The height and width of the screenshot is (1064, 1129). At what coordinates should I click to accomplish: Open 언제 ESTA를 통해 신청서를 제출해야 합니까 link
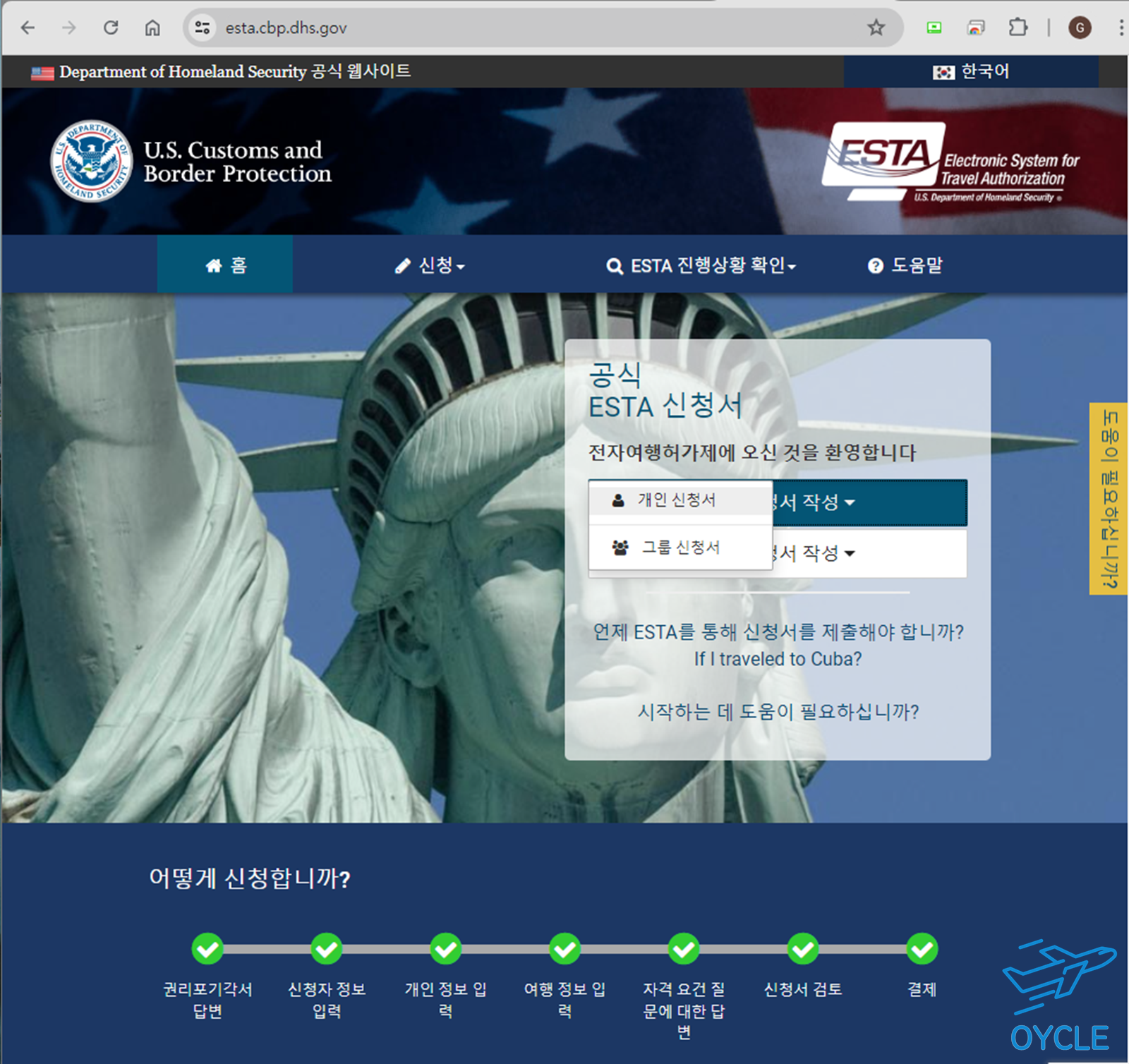(778, 631)
